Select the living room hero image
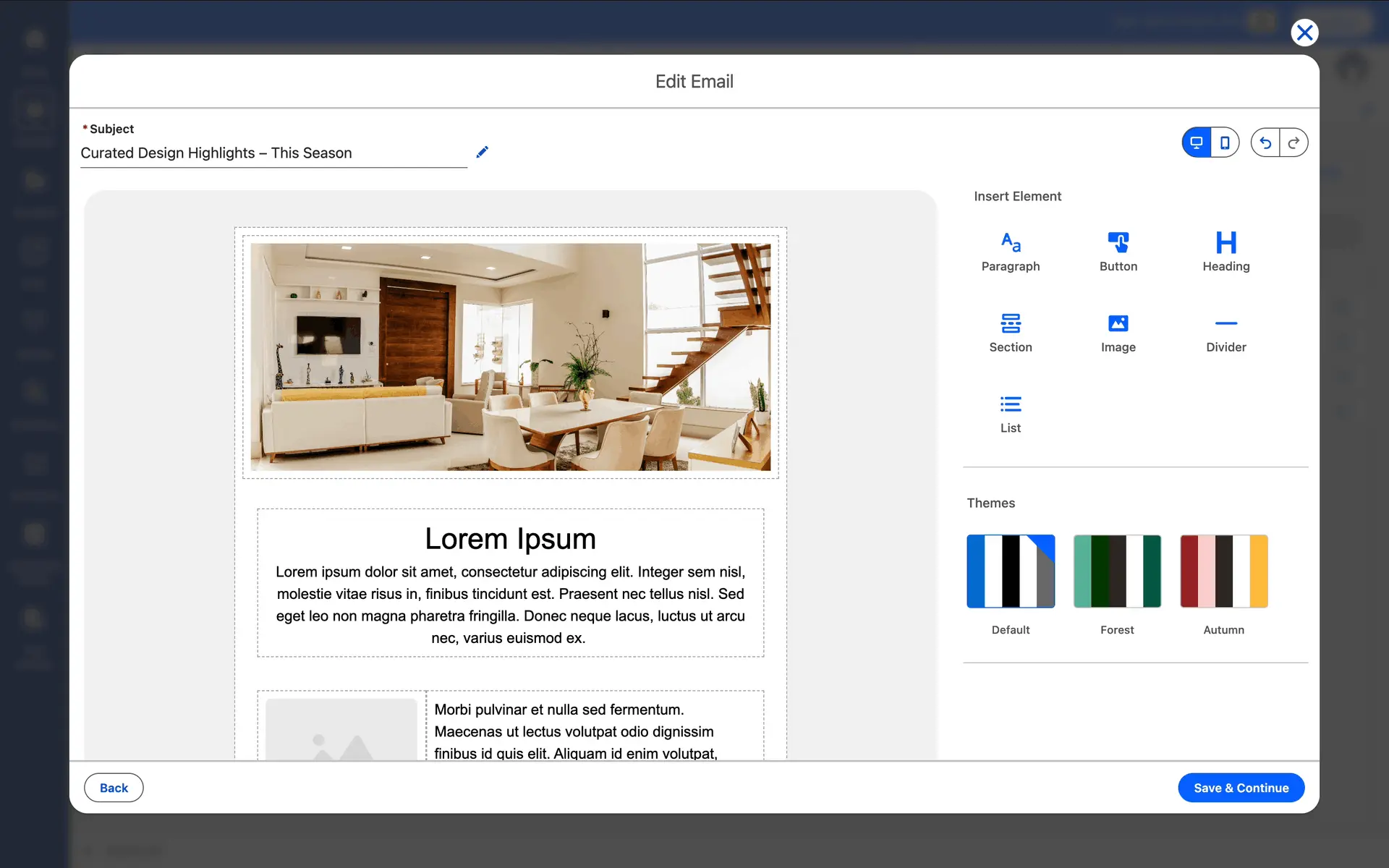The width and height of the screenshot is (1389, 868). coord(510,357)
